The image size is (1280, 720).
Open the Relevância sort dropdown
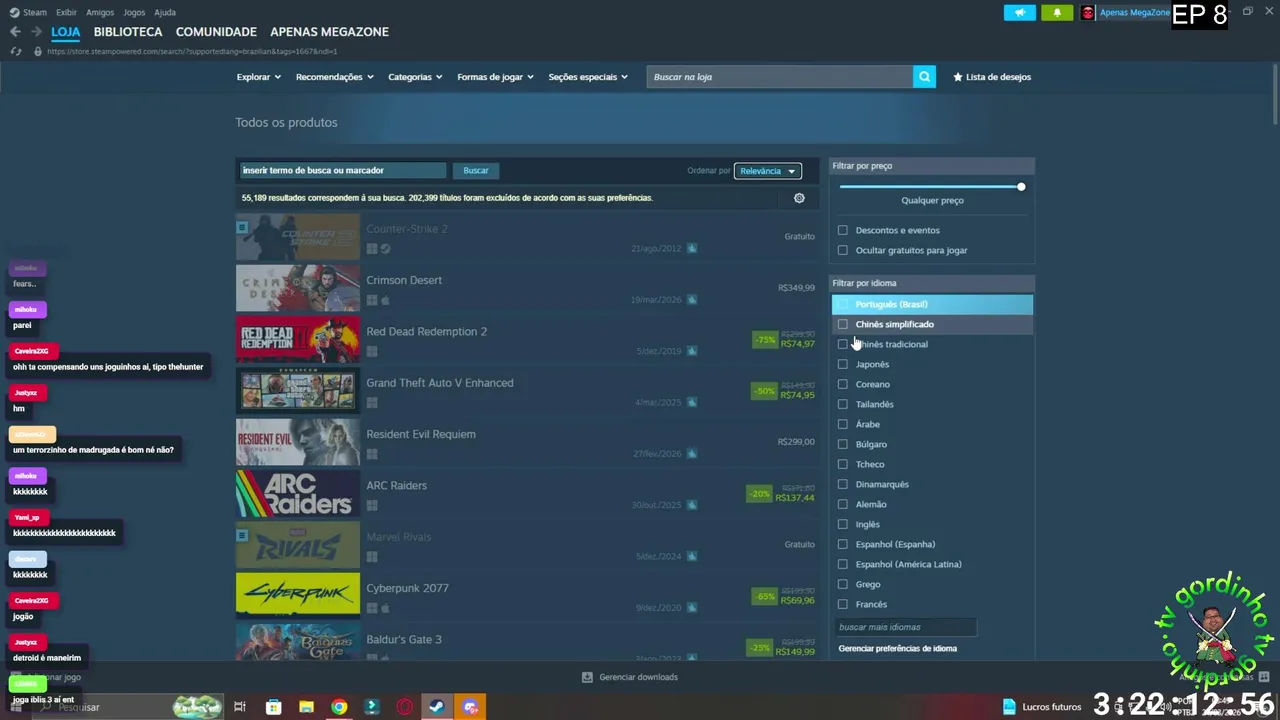(767, 171)
